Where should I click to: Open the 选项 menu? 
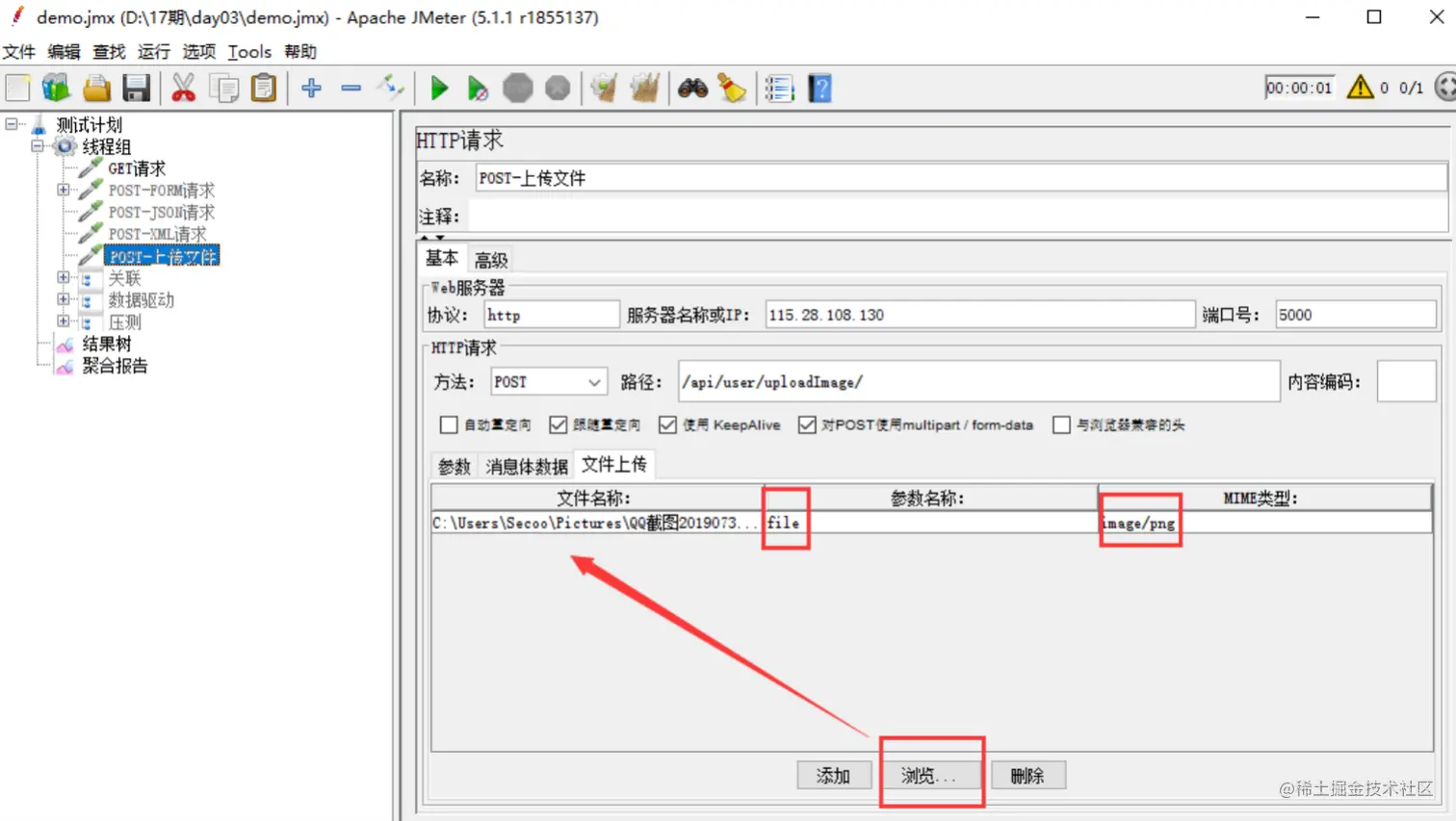click(x=199, y=52)
